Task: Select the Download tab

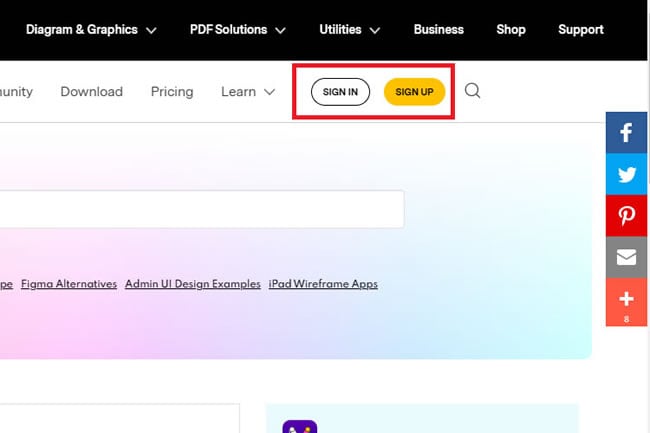Action: click(91, 91)
